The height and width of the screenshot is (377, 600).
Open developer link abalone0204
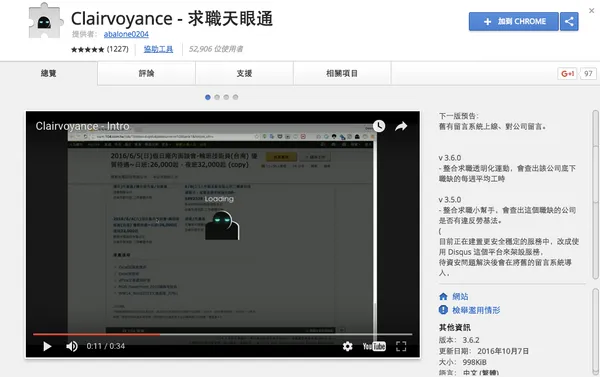pos(126,34)
